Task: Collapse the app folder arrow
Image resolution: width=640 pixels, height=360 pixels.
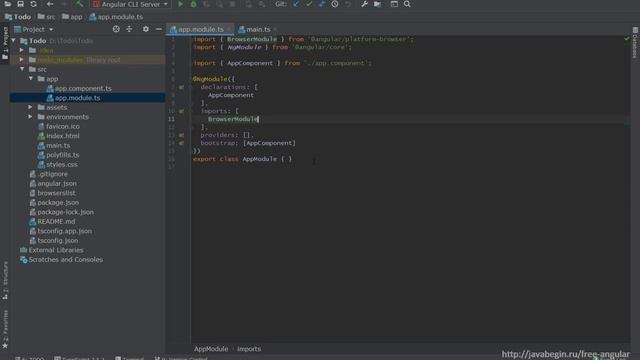Action: [31, 78]
